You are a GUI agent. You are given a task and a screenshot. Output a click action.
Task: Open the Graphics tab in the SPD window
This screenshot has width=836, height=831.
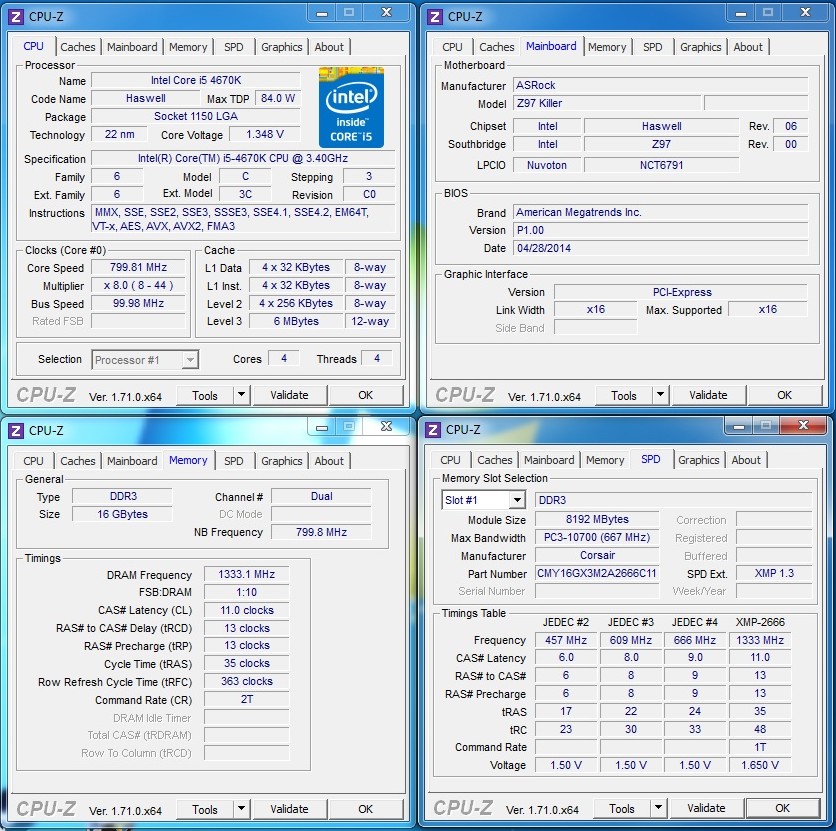coord(699,459)
